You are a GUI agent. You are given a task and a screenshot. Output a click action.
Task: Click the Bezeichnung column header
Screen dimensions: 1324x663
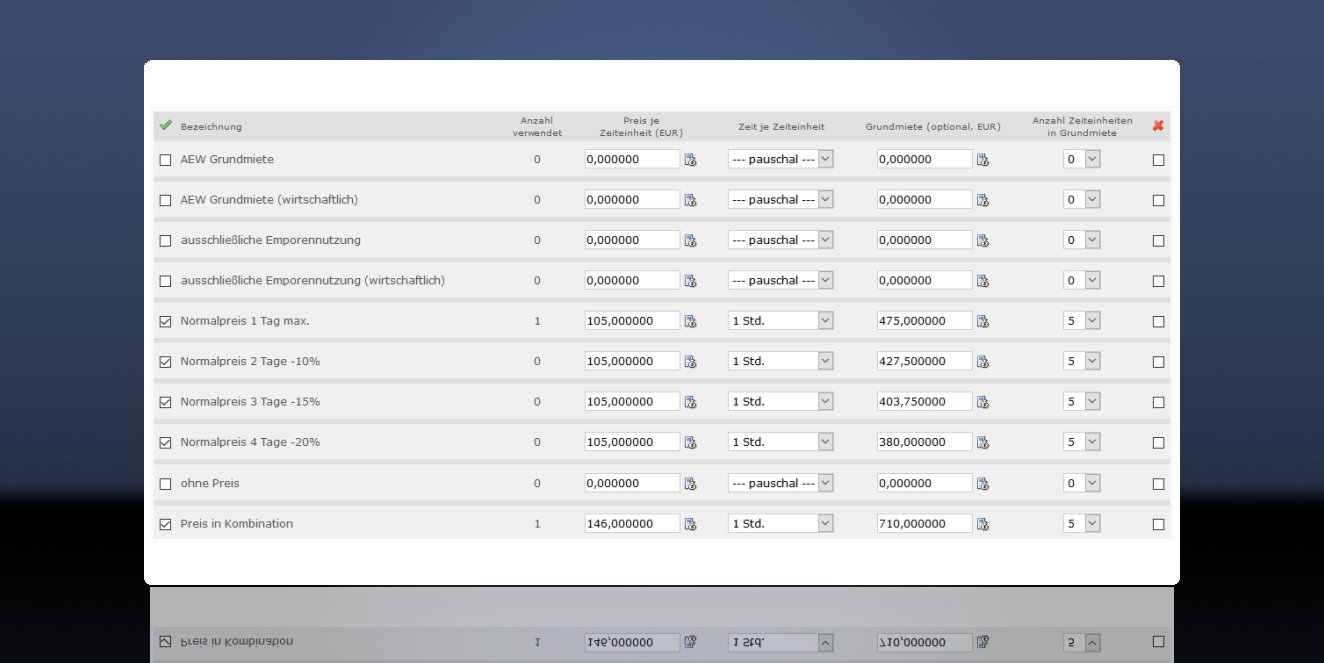[211, 127]
